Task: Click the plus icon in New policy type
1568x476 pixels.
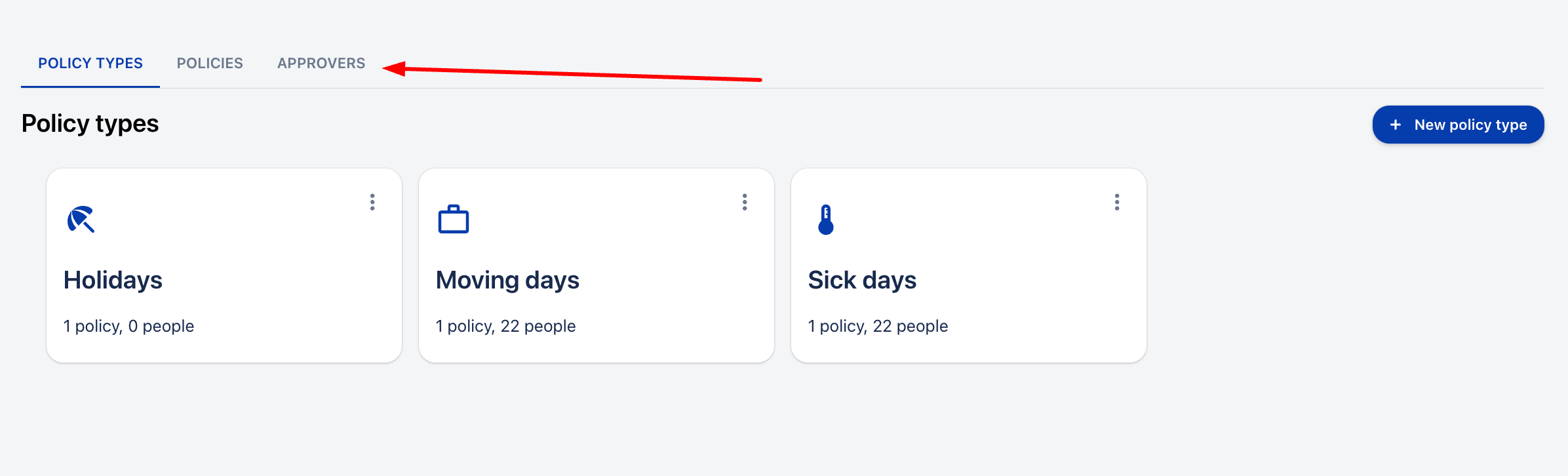Action: coord(1396,125)
